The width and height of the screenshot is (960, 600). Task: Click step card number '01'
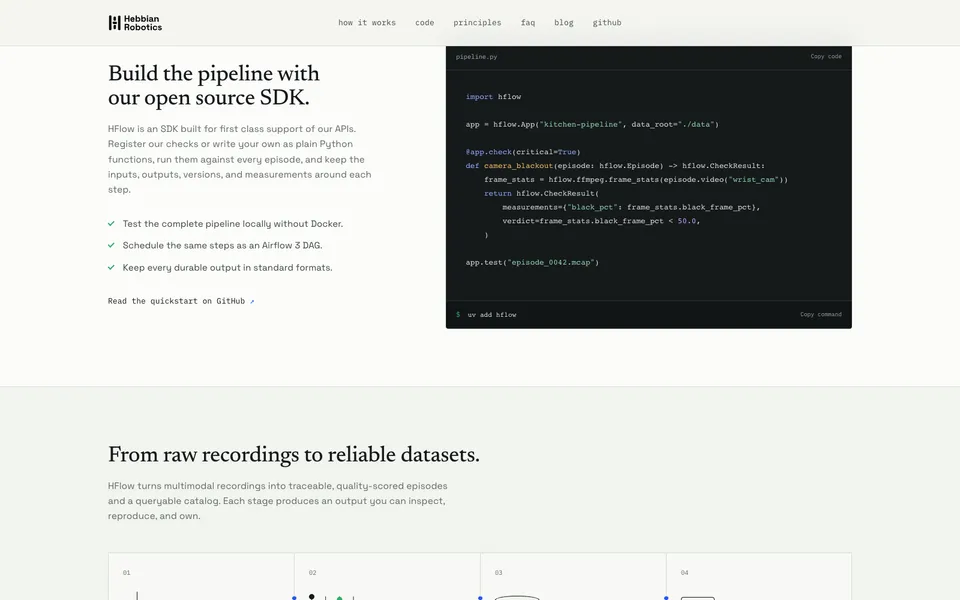click(127, 573)
